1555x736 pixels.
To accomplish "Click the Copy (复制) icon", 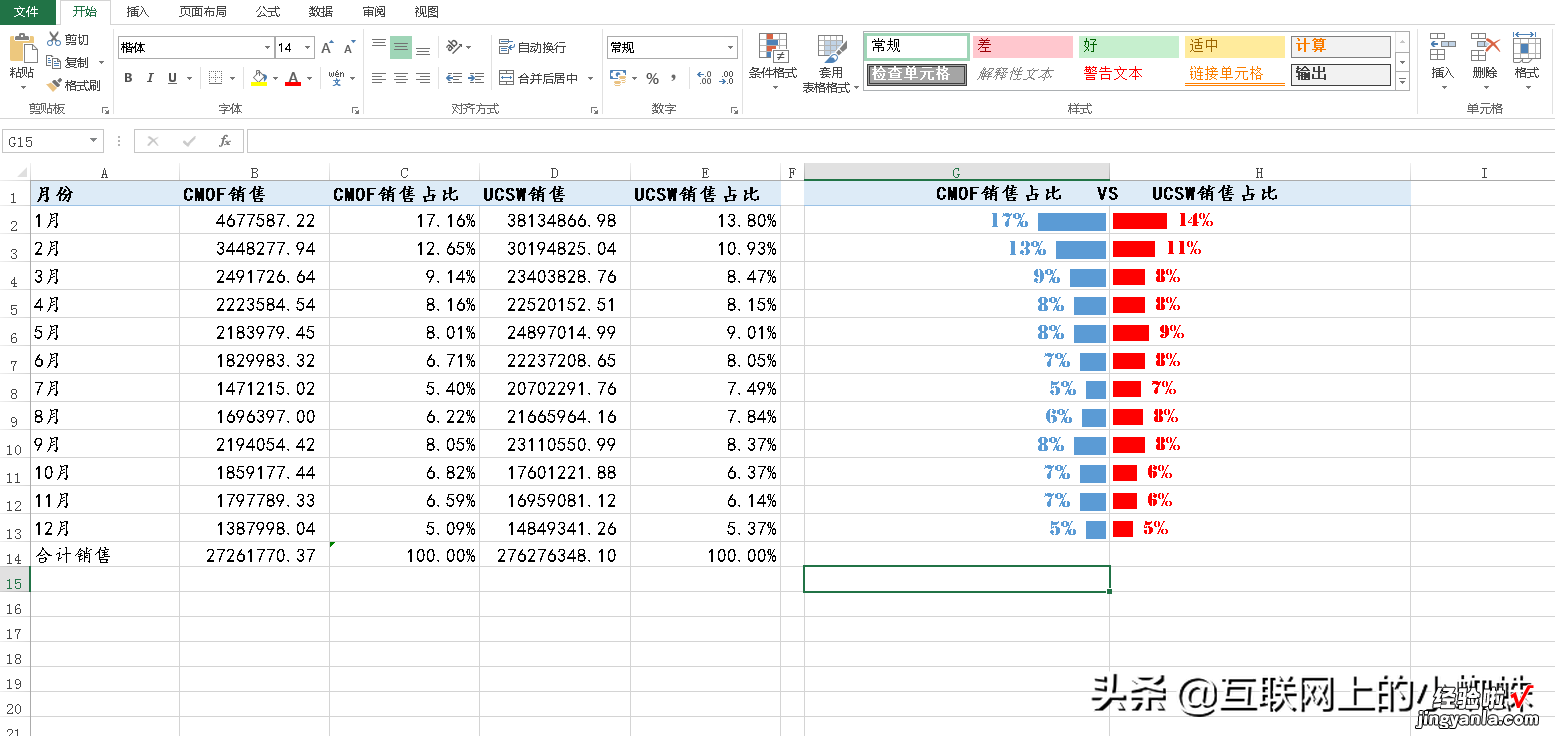I will (54, 62).
